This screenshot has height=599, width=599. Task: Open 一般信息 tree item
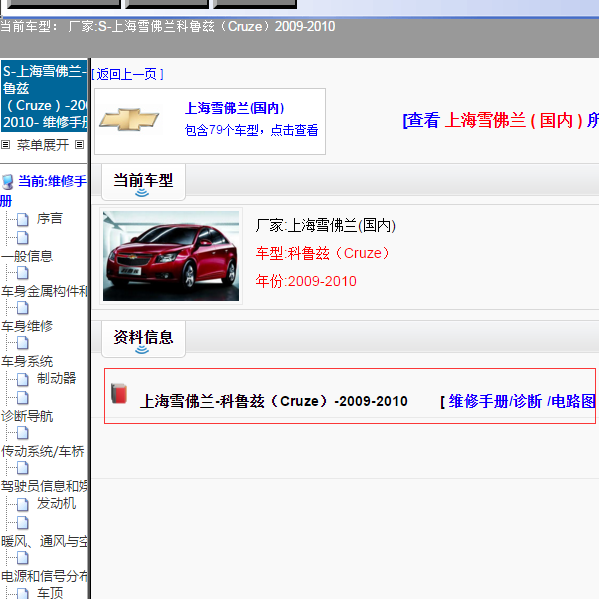click(27, 256)
